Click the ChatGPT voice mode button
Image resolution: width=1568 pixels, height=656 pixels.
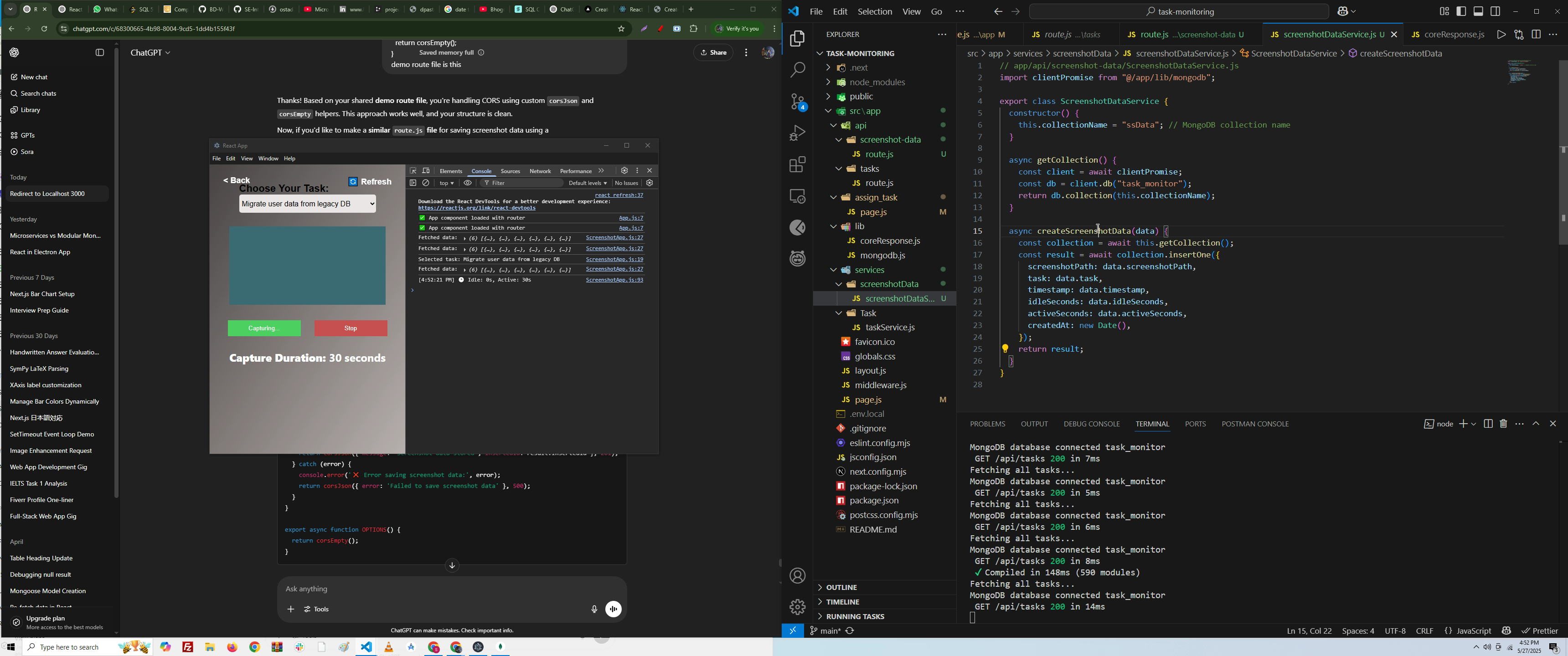614,609
